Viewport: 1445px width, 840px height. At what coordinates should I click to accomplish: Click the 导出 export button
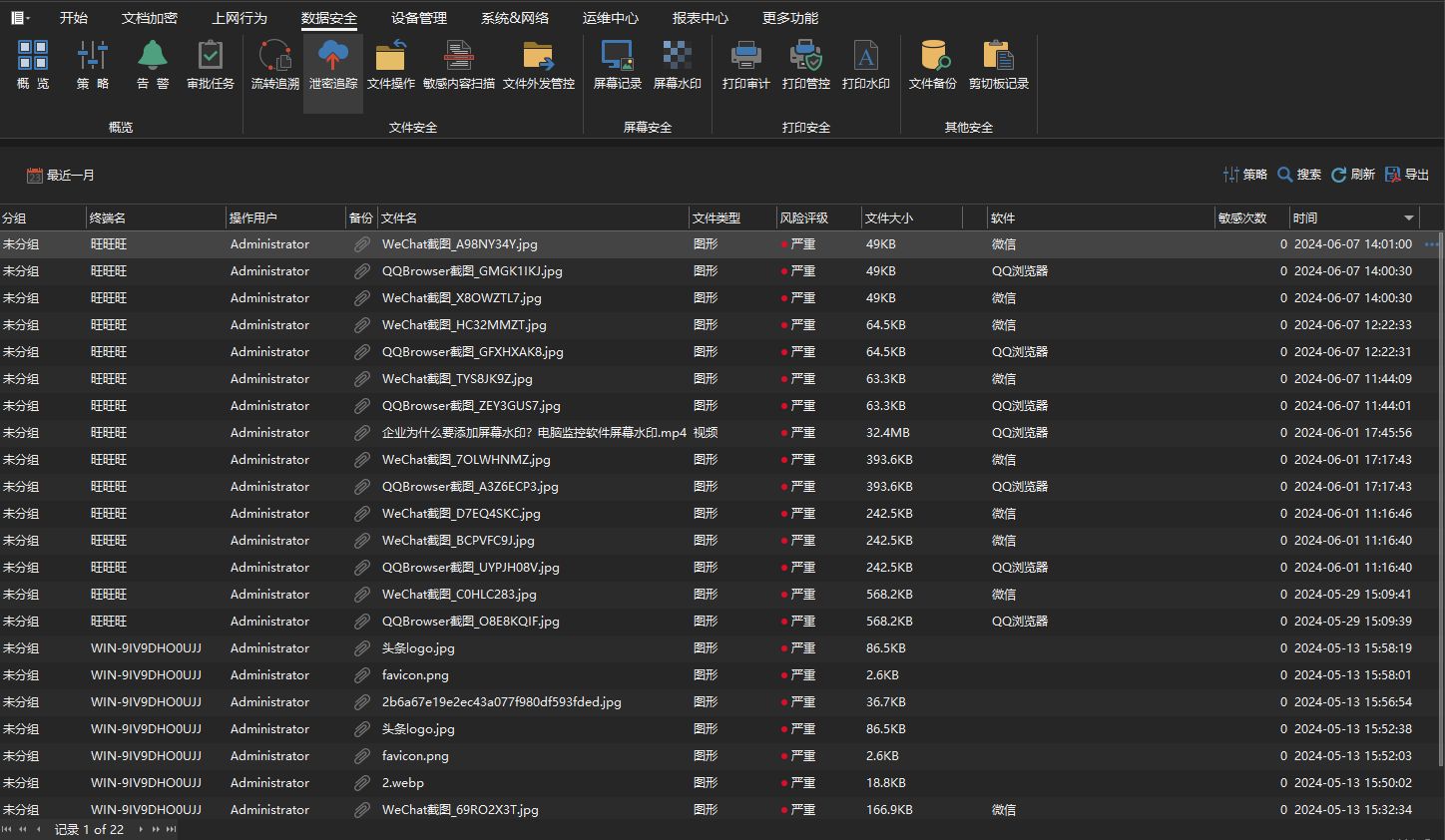coord(1407,175)
